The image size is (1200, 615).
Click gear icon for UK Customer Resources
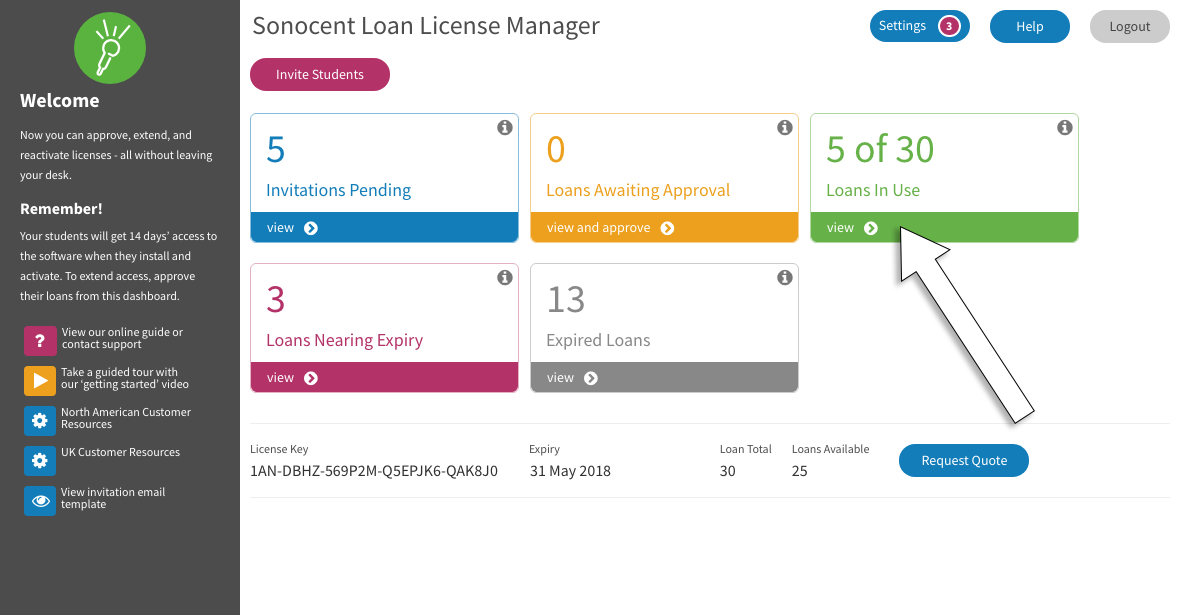(x=40, y=461)
